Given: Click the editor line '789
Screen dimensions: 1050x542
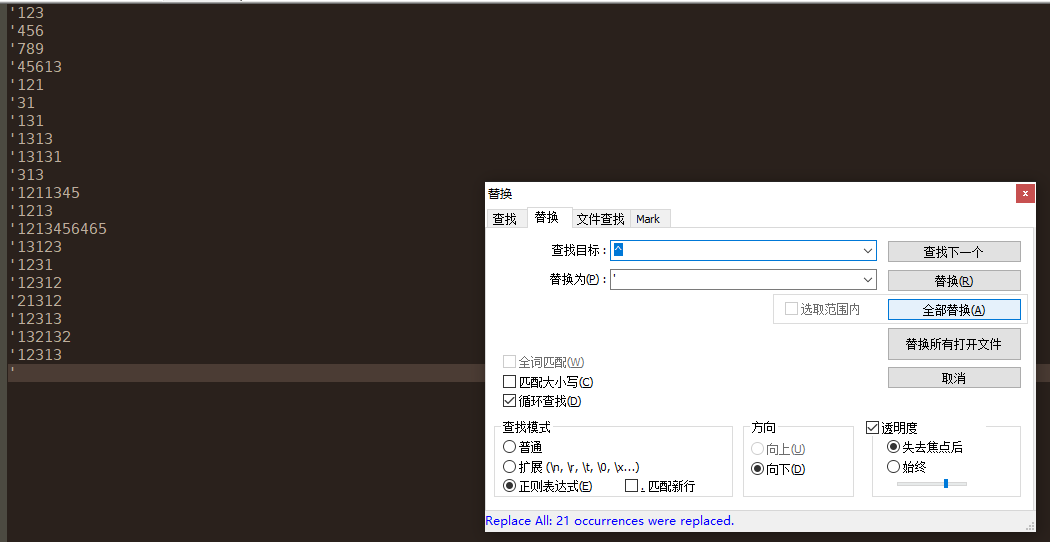Looking at the screenshot, I should pyautogui.click(x=27, y=49).
